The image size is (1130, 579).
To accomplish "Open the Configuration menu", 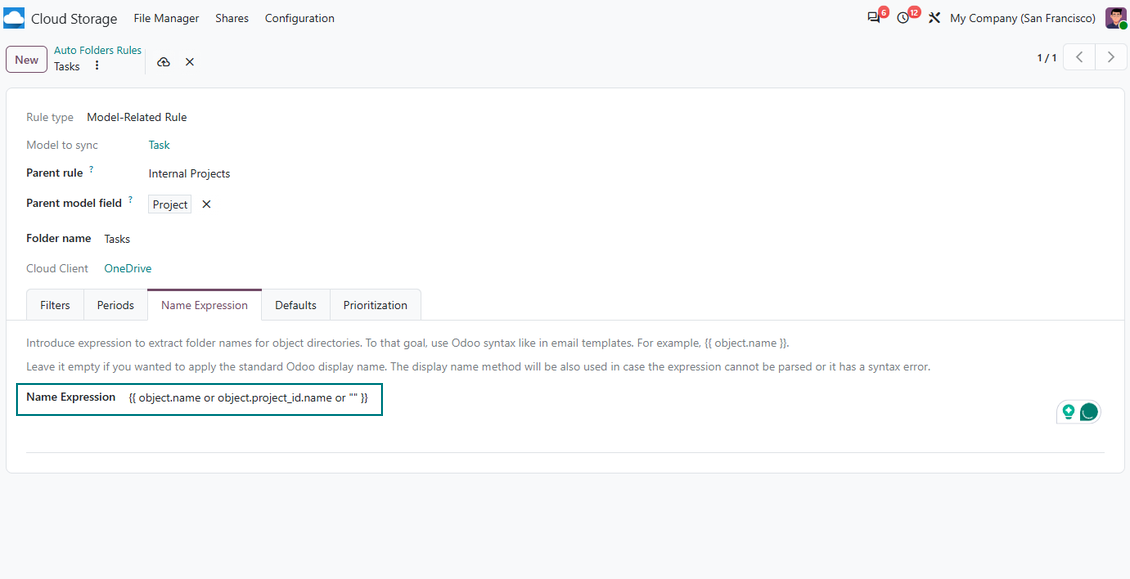I will (300, 18).
